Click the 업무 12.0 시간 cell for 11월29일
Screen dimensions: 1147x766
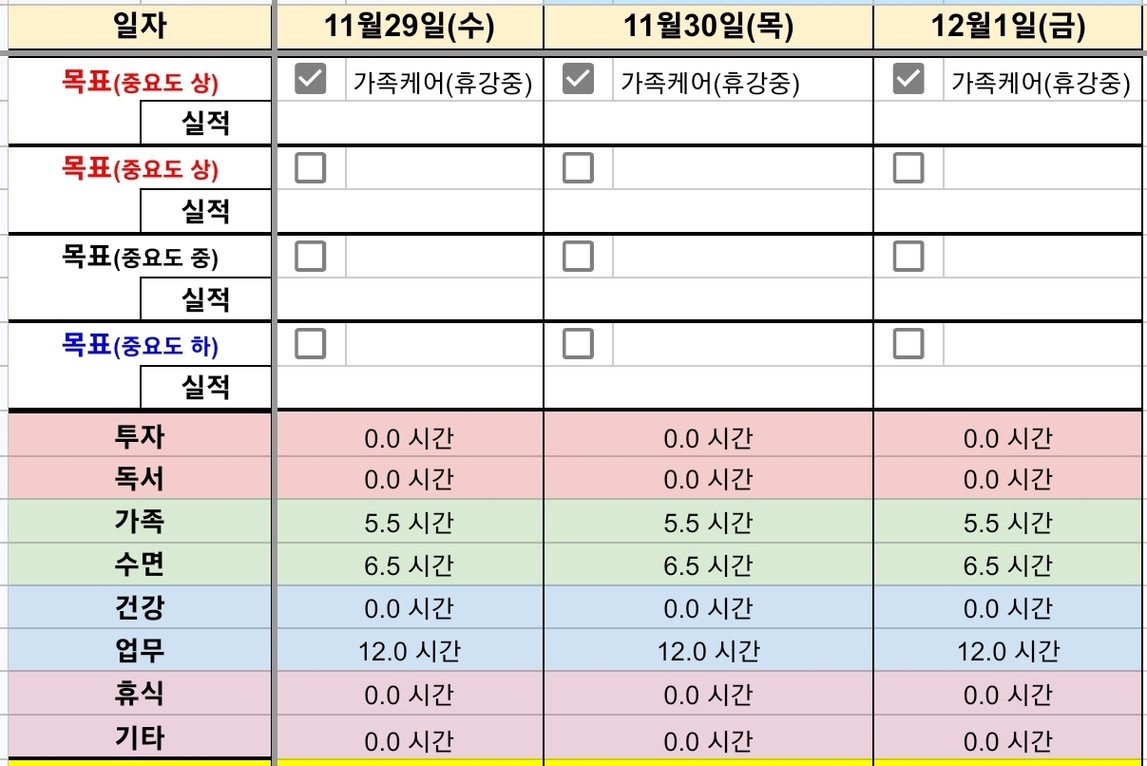click(409, 652)
